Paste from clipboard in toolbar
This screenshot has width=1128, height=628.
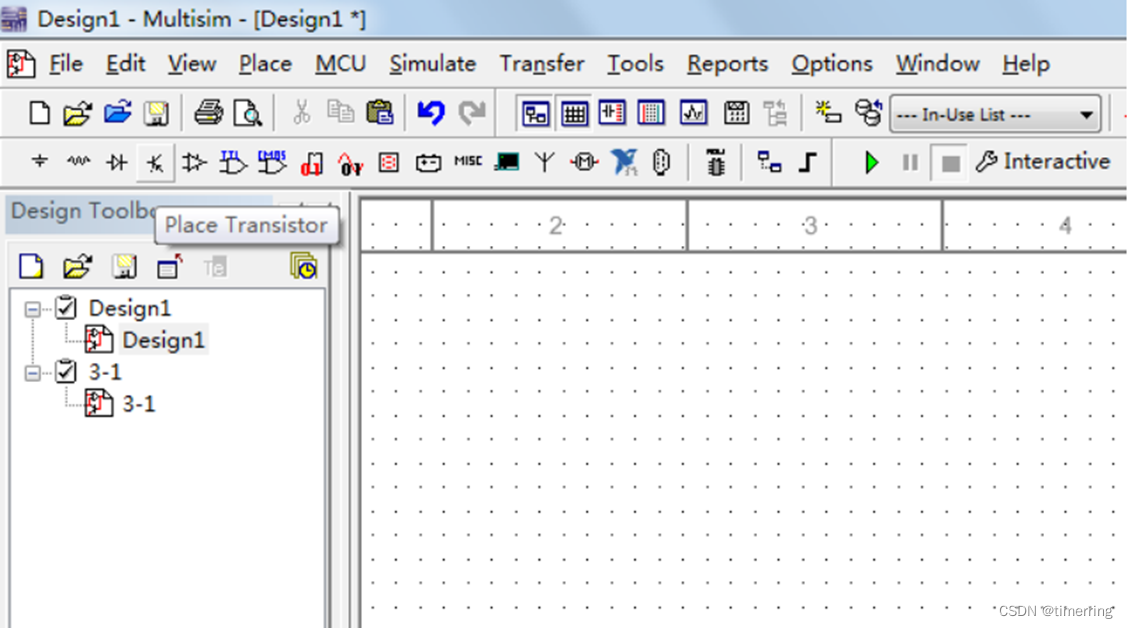tap(380, 113)
